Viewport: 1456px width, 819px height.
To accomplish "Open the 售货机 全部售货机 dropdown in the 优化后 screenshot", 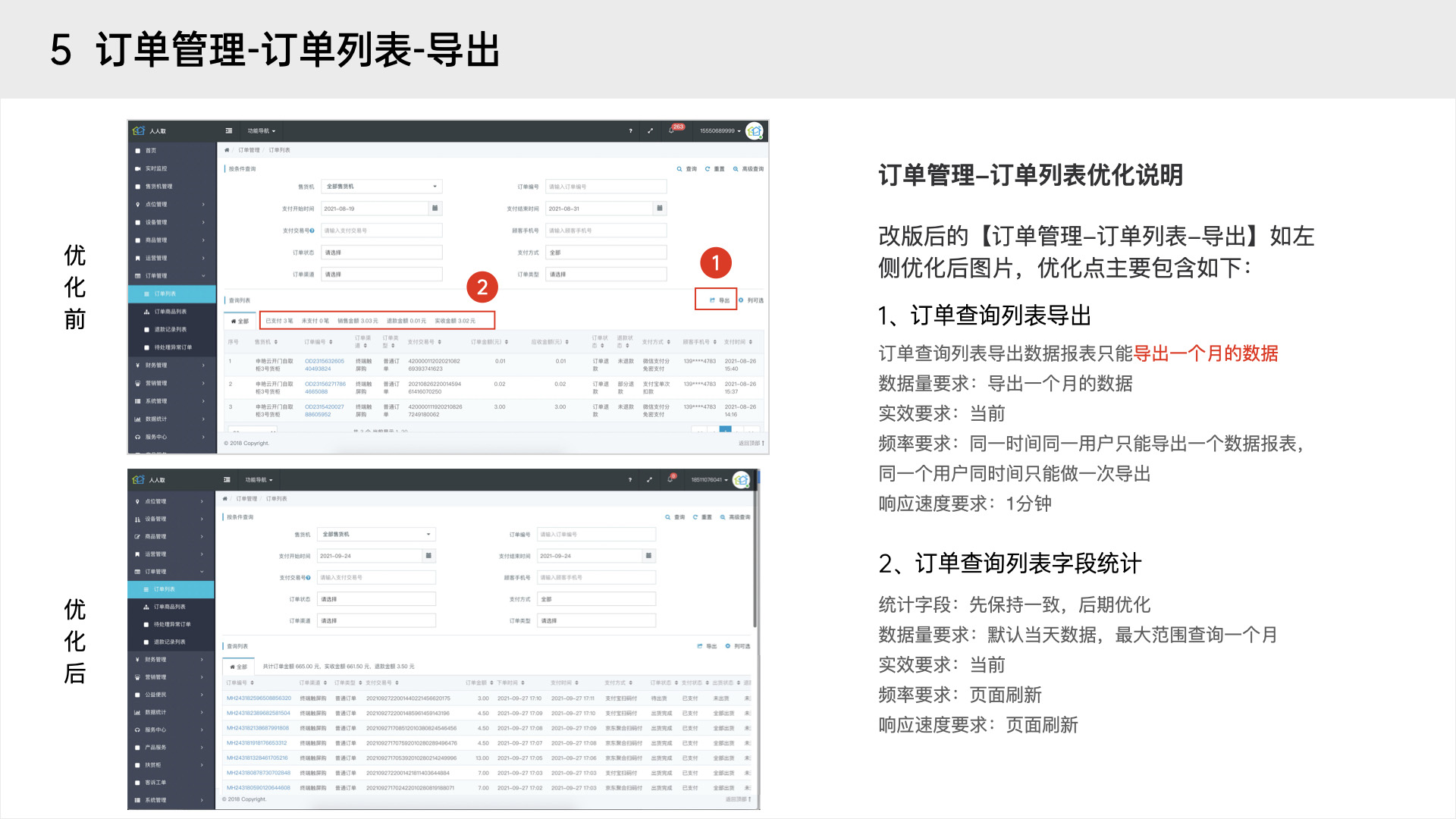I will (x=376, y=535).
